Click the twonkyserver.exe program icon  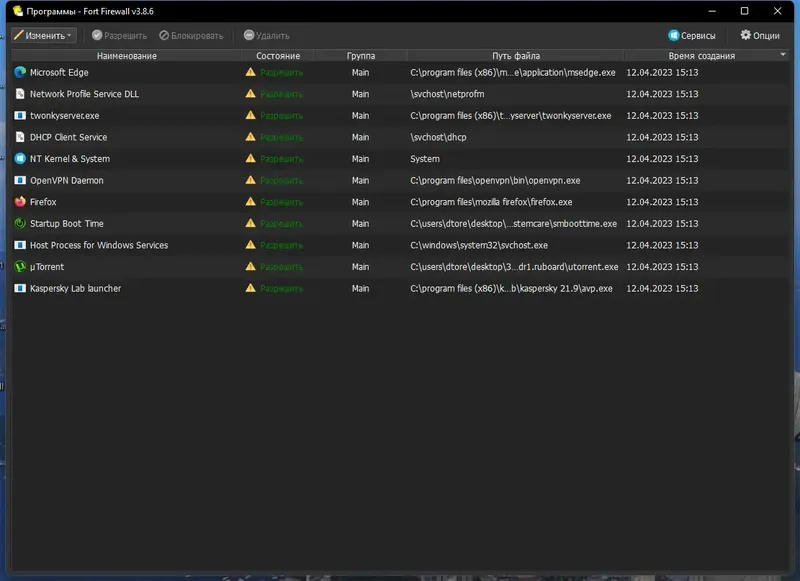20,115
